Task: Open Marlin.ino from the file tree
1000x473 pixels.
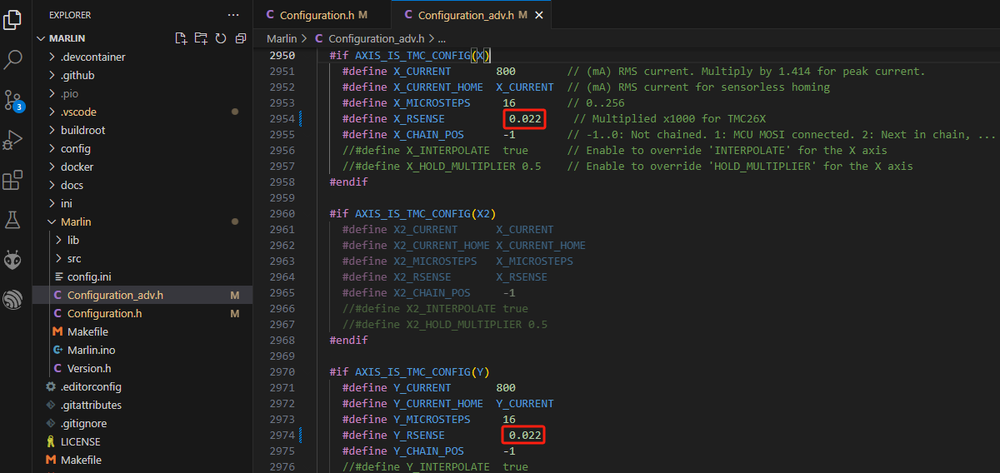Action: tap(96, 349)
